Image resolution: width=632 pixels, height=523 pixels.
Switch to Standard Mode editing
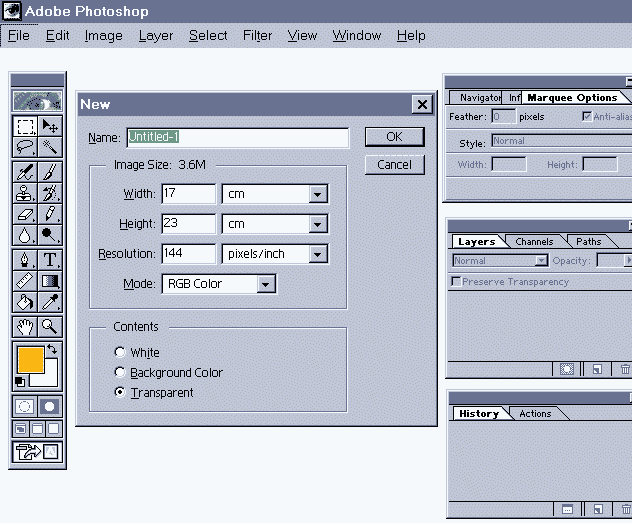click(x=25, y=406)
